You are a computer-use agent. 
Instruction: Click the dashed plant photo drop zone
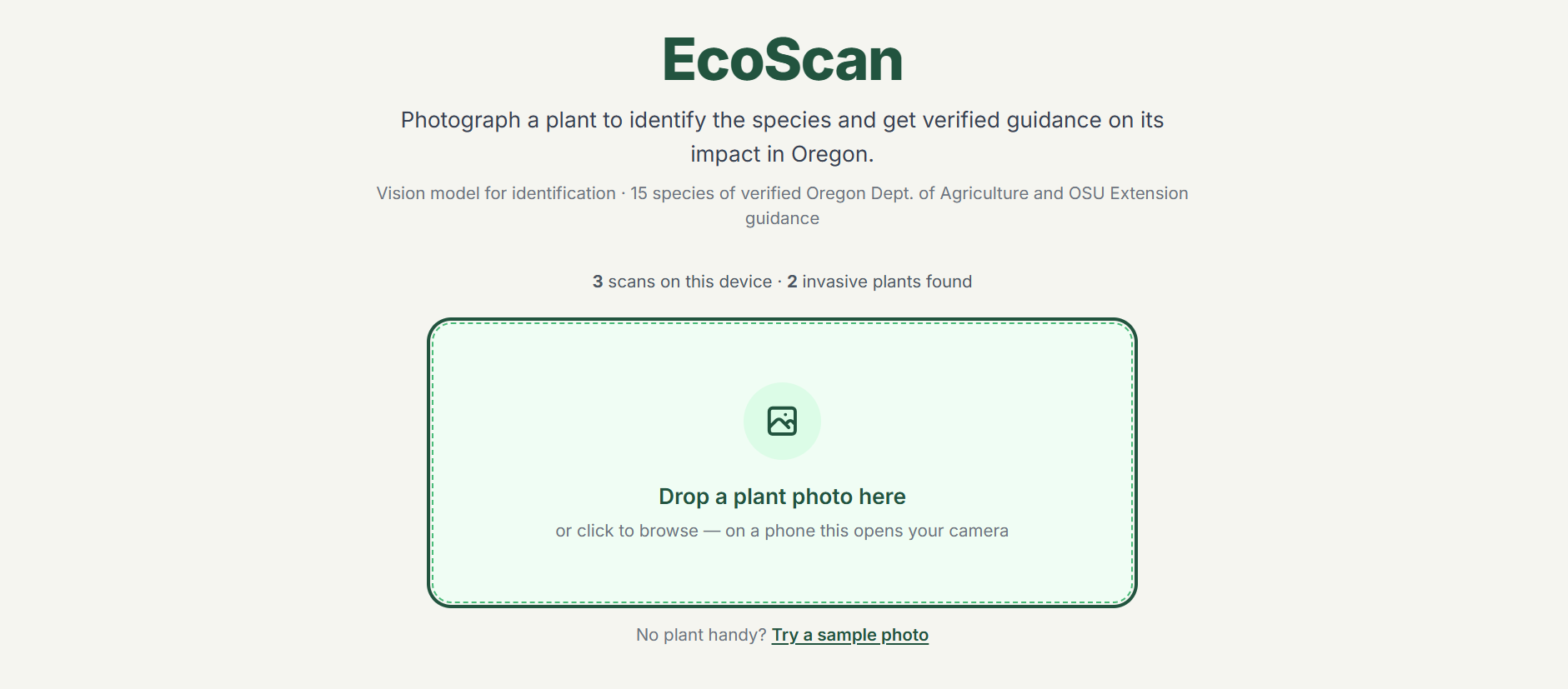tap(782, 462)
